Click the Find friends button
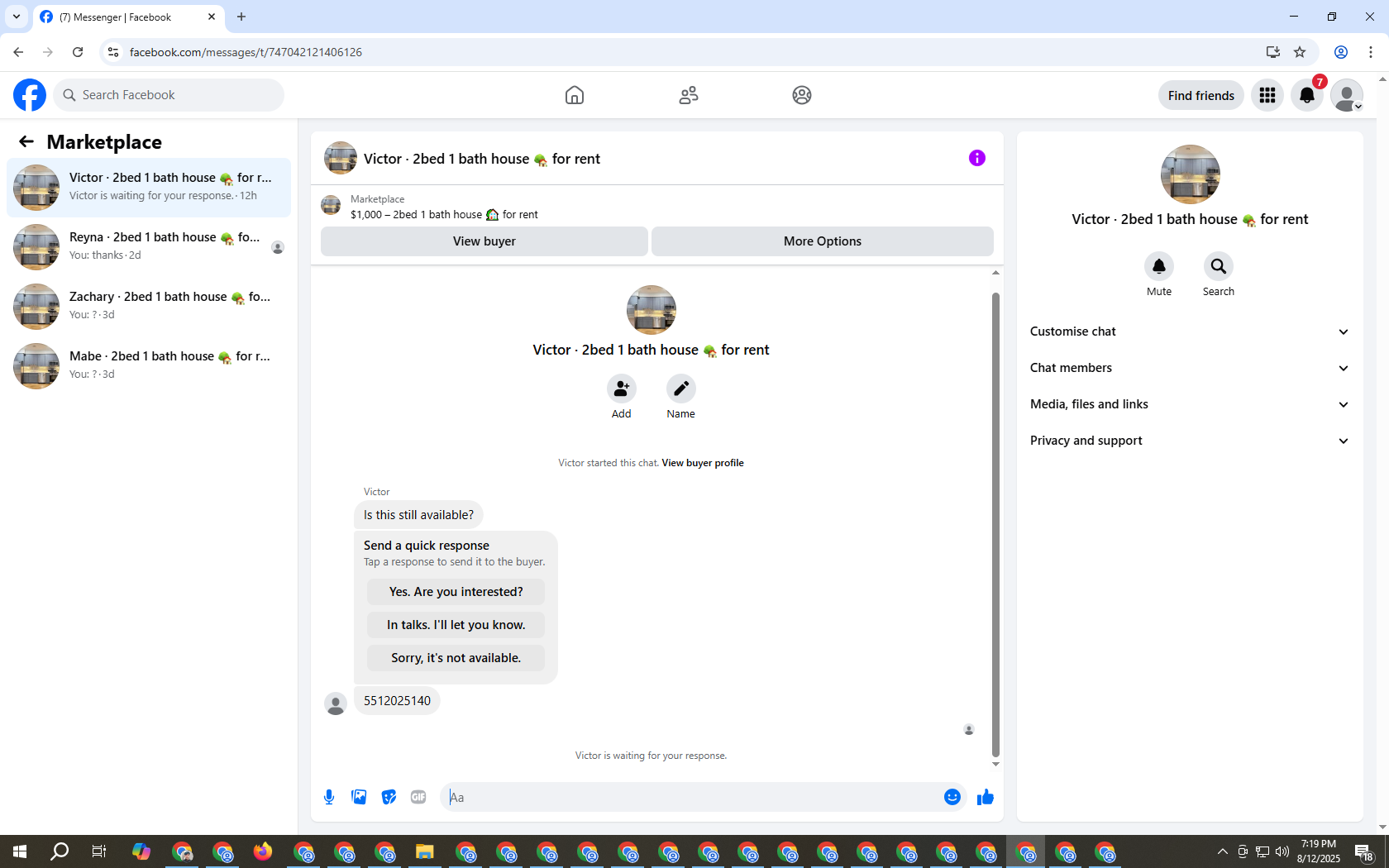This screenshot has width=1389, height=868. [x=1201, y=95]
